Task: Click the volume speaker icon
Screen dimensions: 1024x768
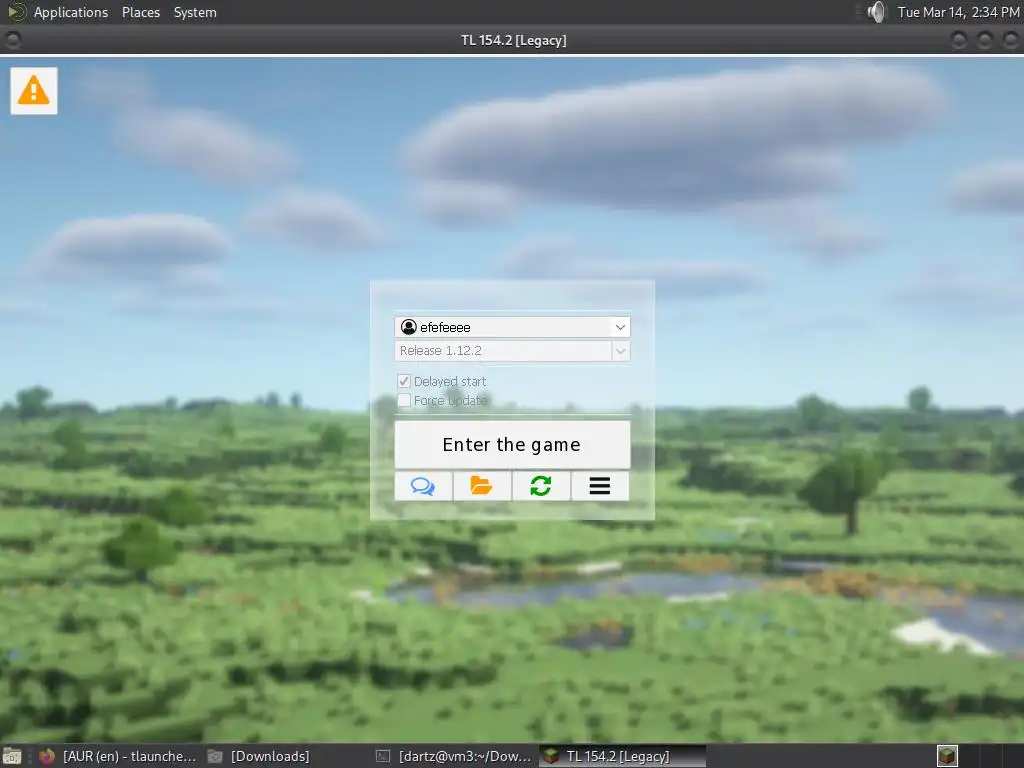Action: click(x=876, y=12)
